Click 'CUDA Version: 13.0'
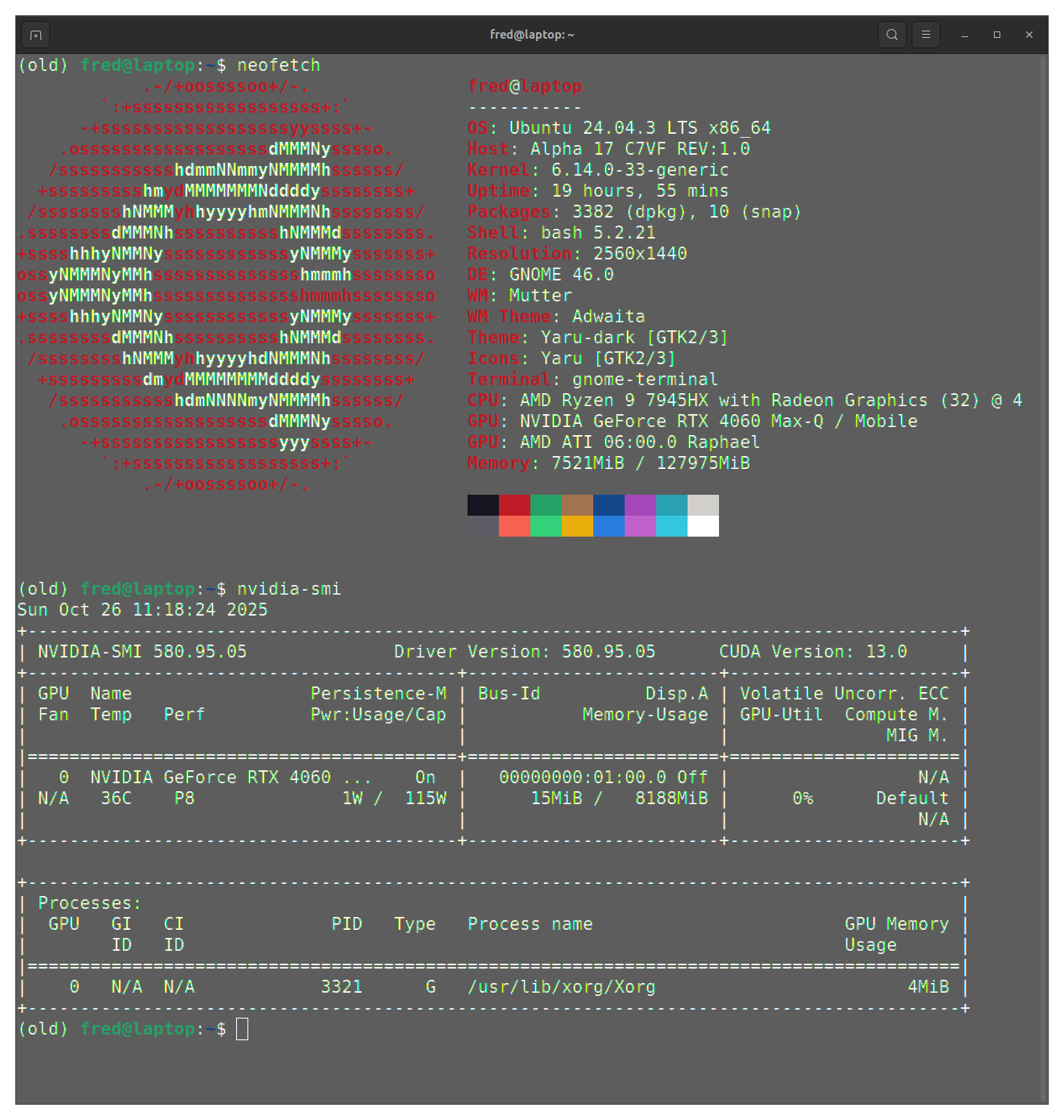Image resolution: width=1064 pixels, height=1120 pixels. pos(813,652)
